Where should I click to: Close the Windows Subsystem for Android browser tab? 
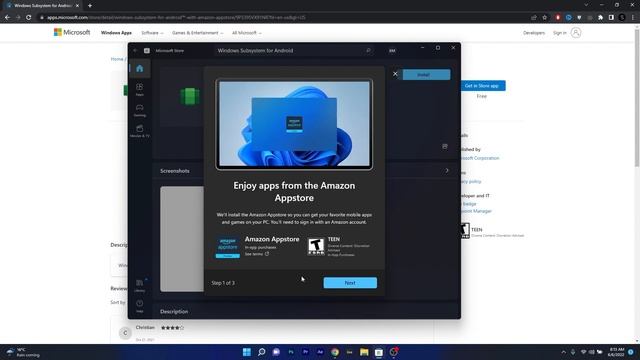(77, 6)
